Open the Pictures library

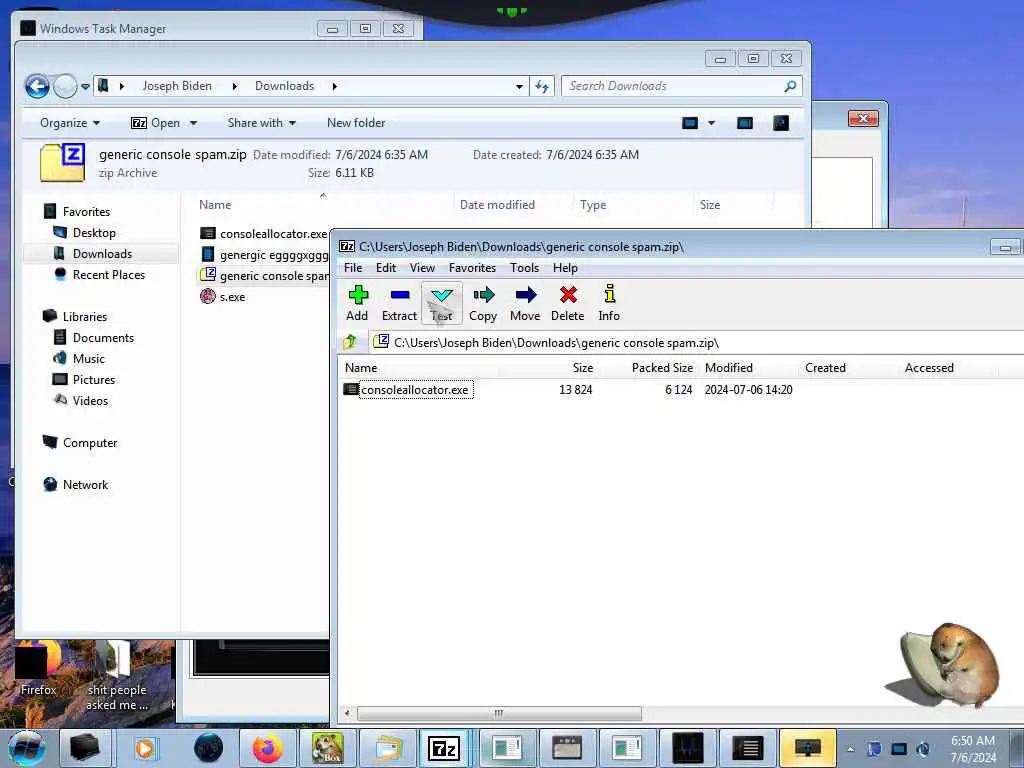pos(93,379)
